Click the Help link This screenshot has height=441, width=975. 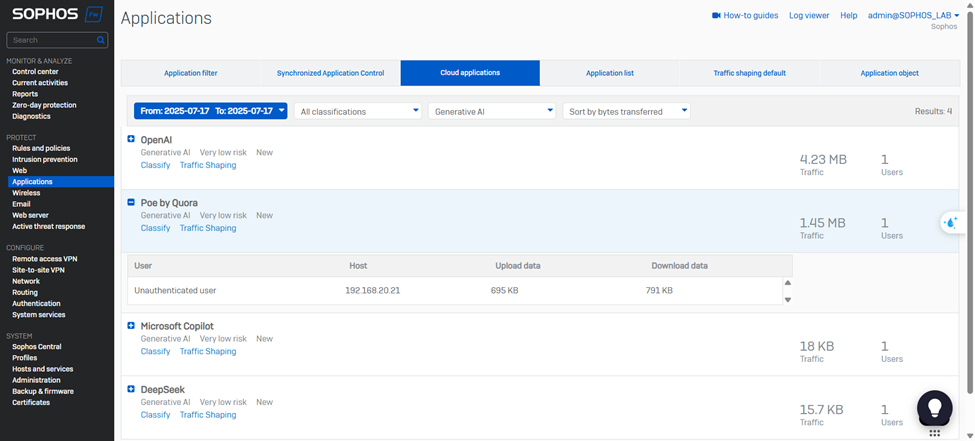[849, 16]
